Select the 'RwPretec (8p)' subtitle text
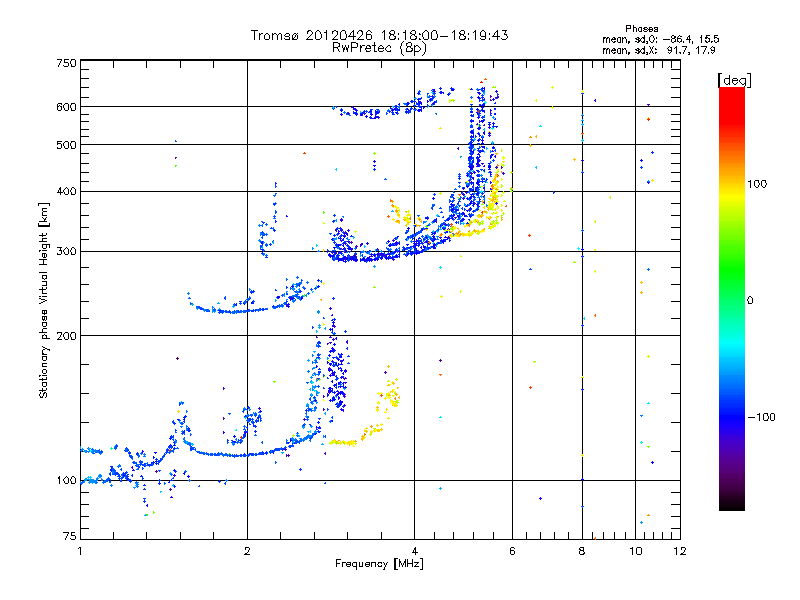The width and height of the screenshot is (800, 600). (x=379, y=48)
